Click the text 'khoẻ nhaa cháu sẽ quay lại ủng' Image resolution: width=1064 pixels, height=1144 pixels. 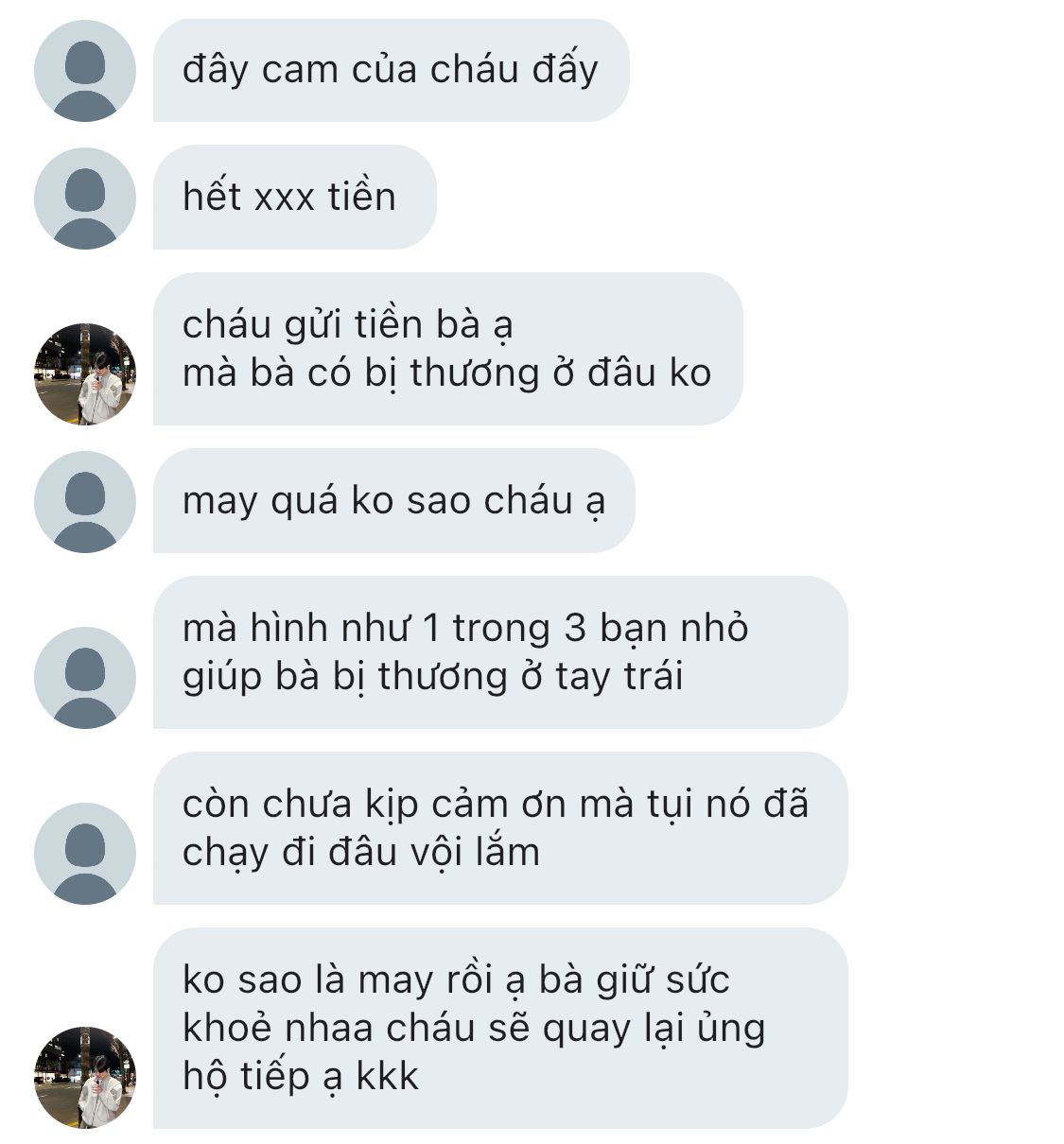pyautogui.click(x=474, y=1029)
